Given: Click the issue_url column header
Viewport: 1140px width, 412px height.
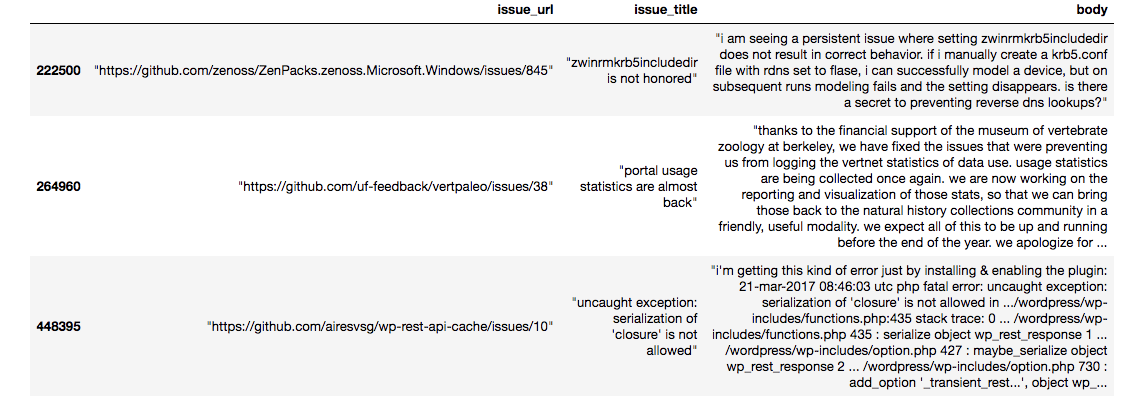Looking at the screenshot, I should (x=525, y=9).
